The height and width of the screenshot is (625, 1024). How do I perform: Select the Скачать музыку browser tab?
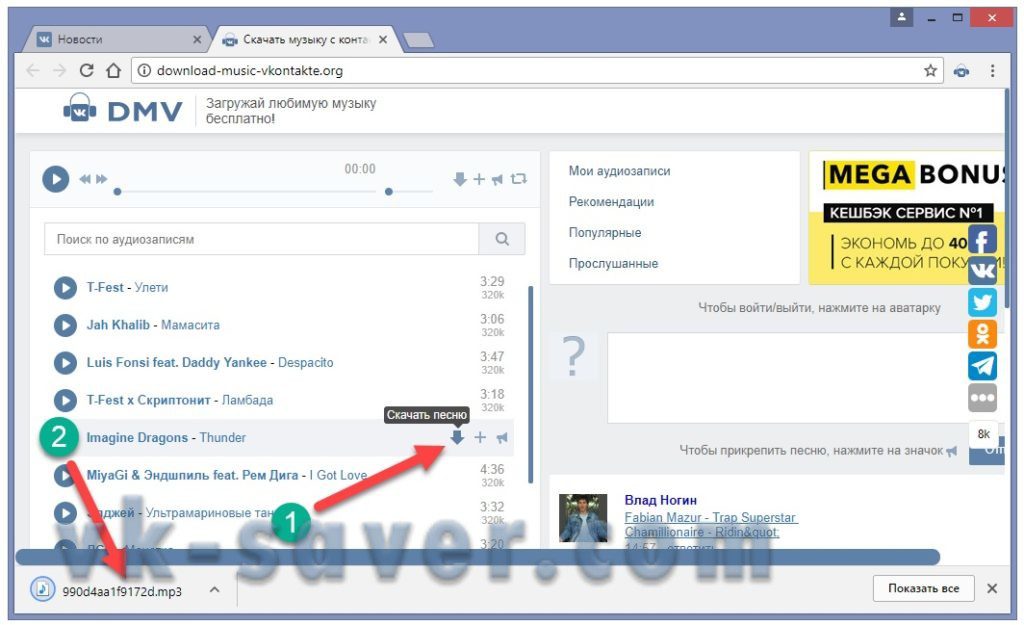(304, 39)
